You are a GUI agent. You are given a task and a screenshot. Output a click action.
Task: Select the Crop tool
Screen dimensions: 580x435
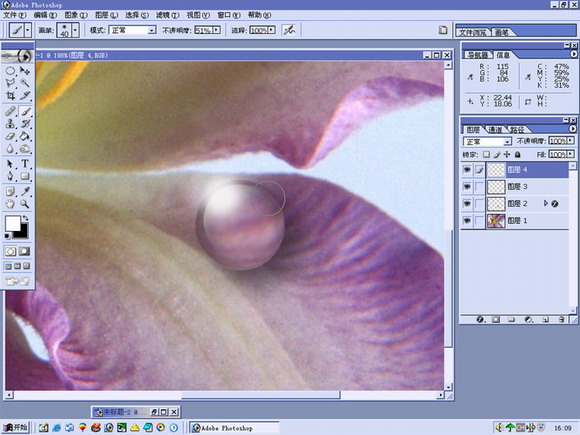pyautogui.click(x=10, y=96)
